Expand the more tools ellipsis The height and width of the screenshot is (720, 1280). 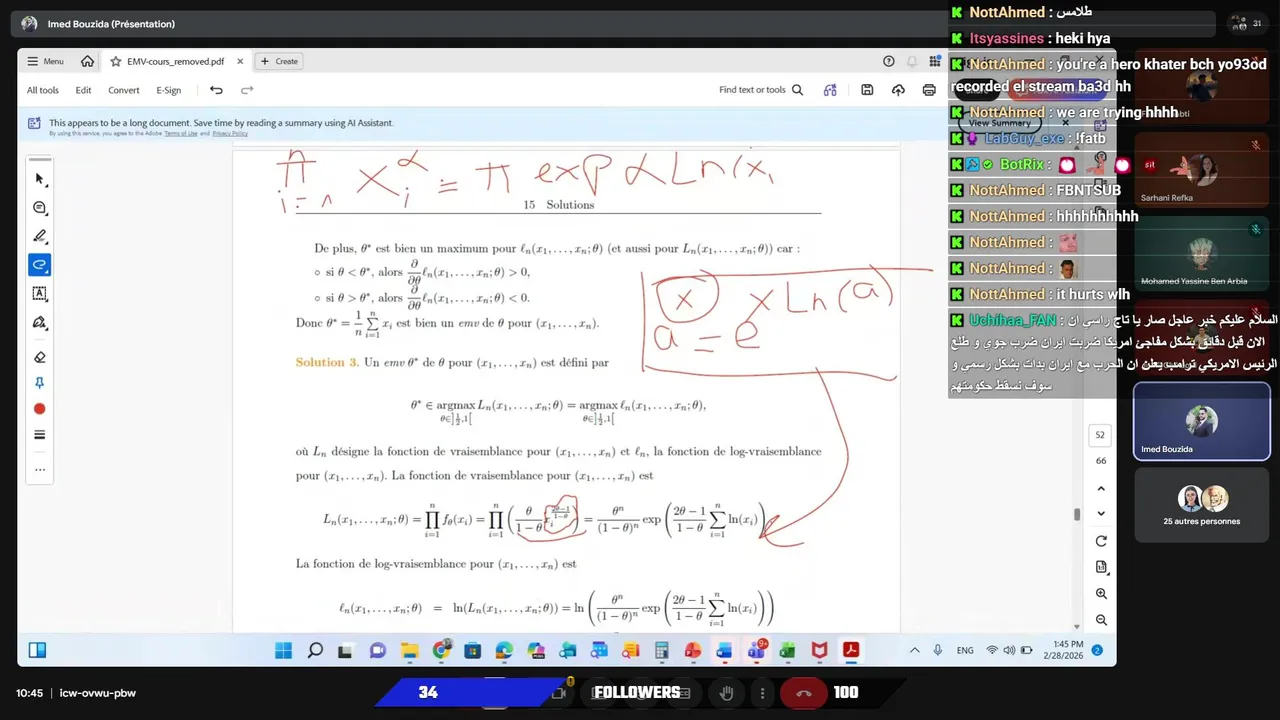point(40,469)
